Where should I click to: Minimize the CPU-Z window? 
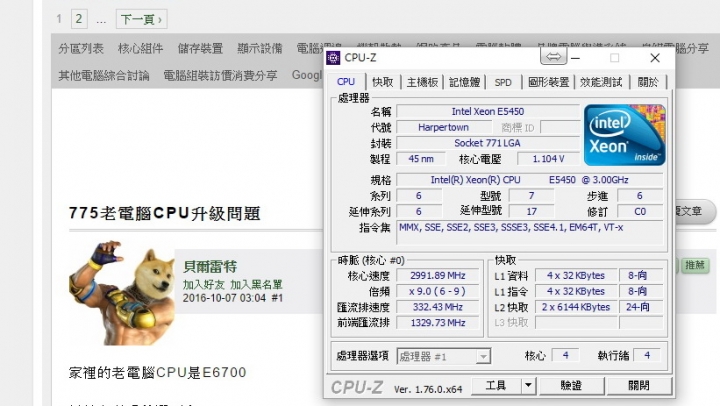[575, 58]
